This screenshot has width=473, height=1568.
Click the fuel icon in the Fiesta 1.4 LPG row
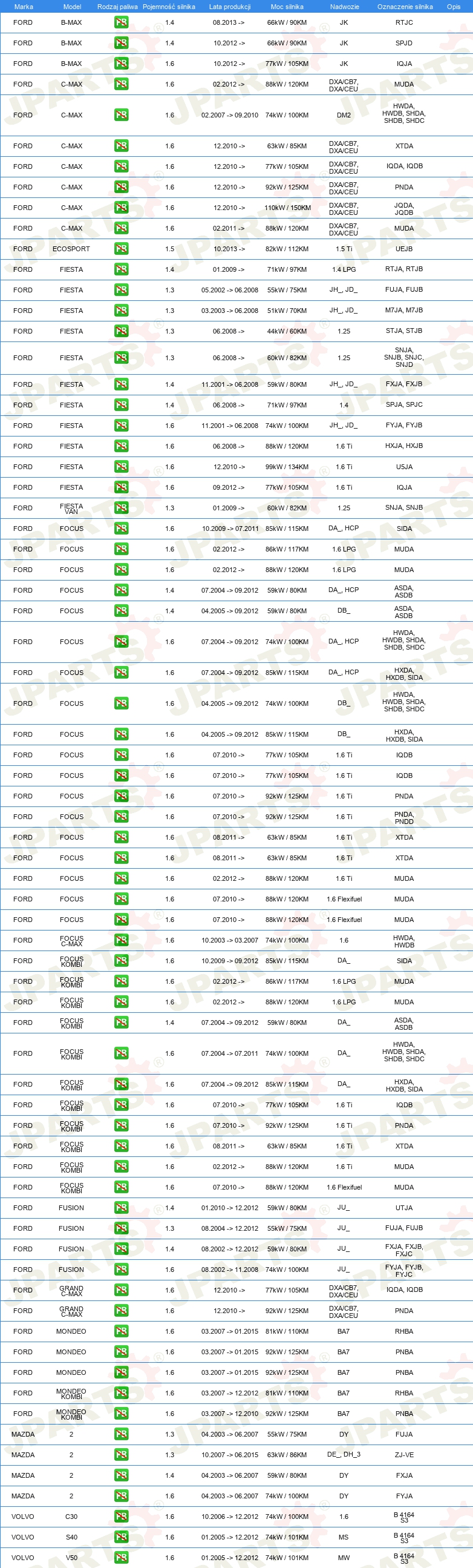(122, 269)
